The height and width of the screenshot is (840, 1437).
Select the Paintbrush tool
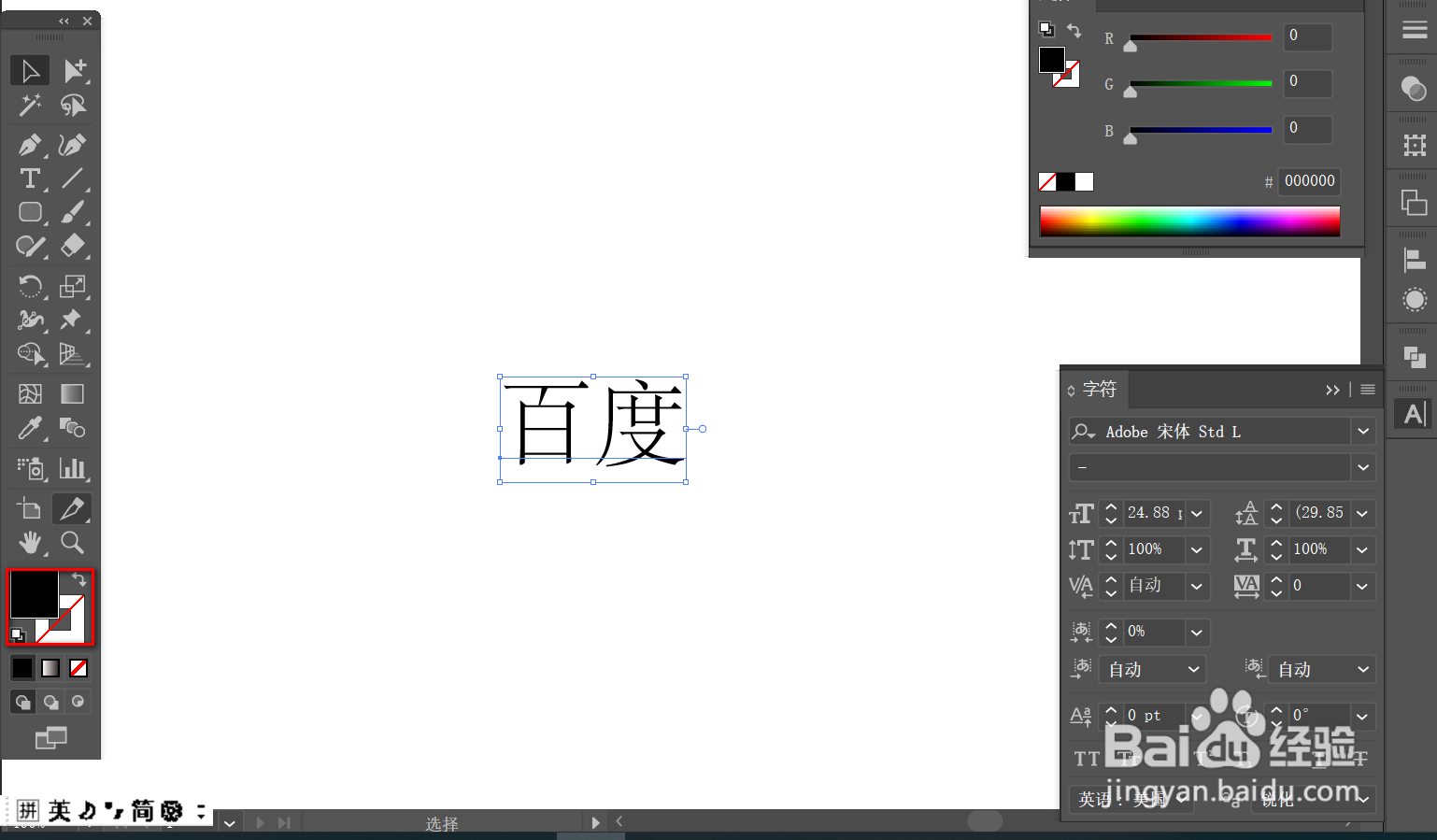point(73,212)
